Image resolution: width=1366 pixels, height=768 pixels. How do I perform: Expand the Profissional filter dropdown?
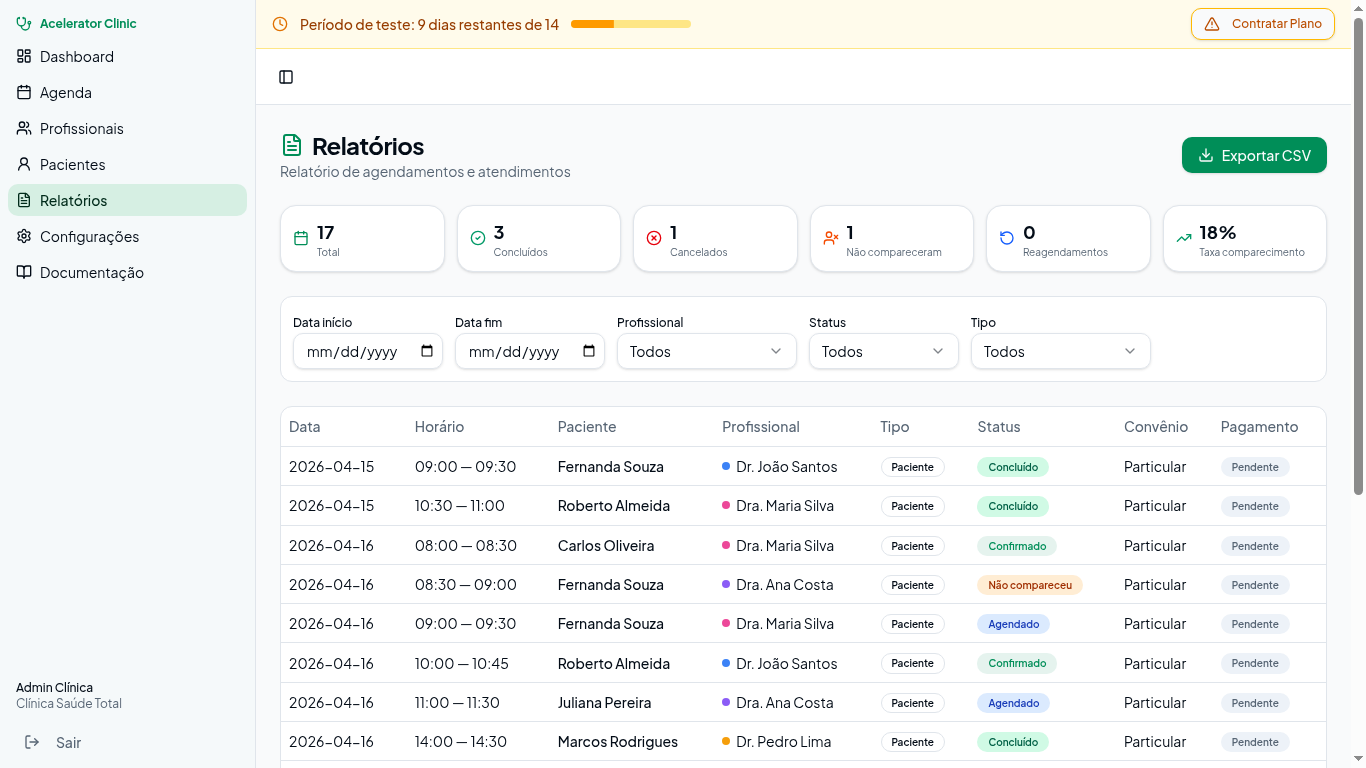pos(706,351)
